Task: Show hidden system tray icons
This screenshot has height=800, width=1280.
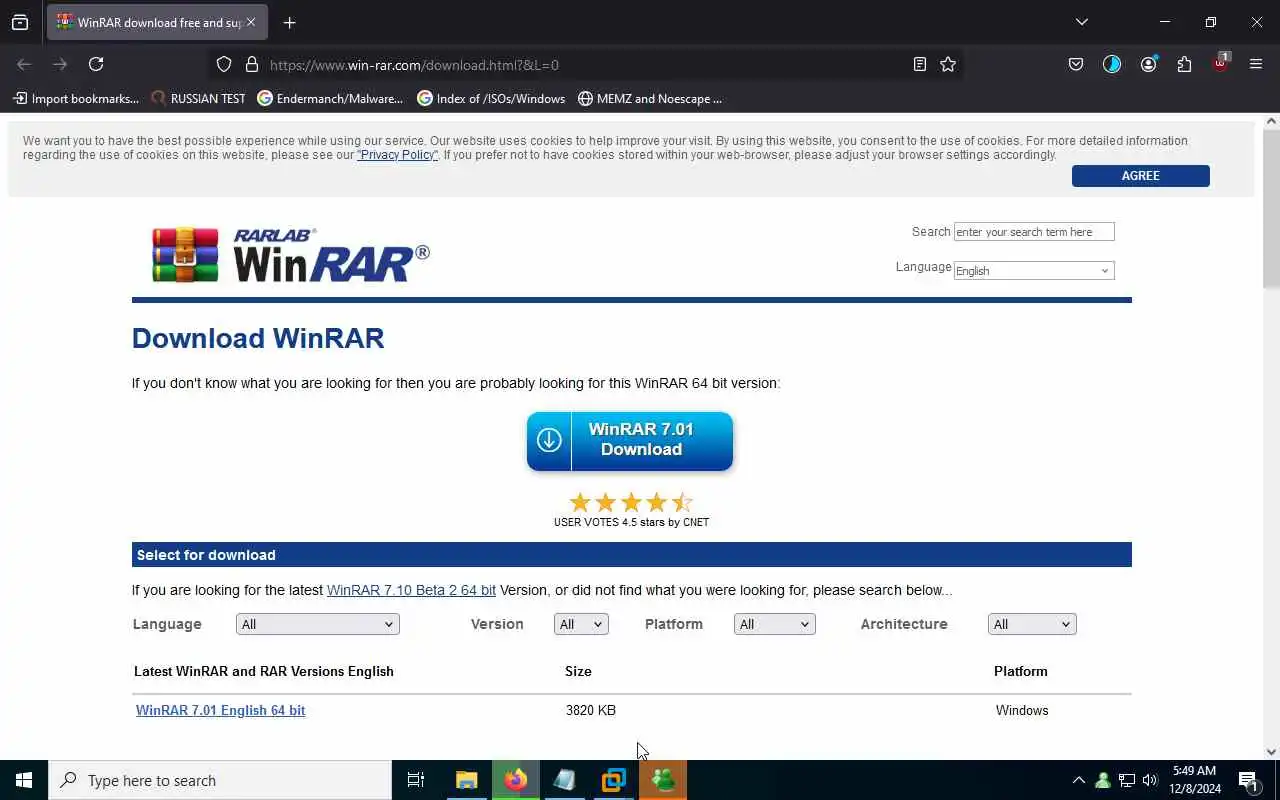Action: click(1078, 780)
